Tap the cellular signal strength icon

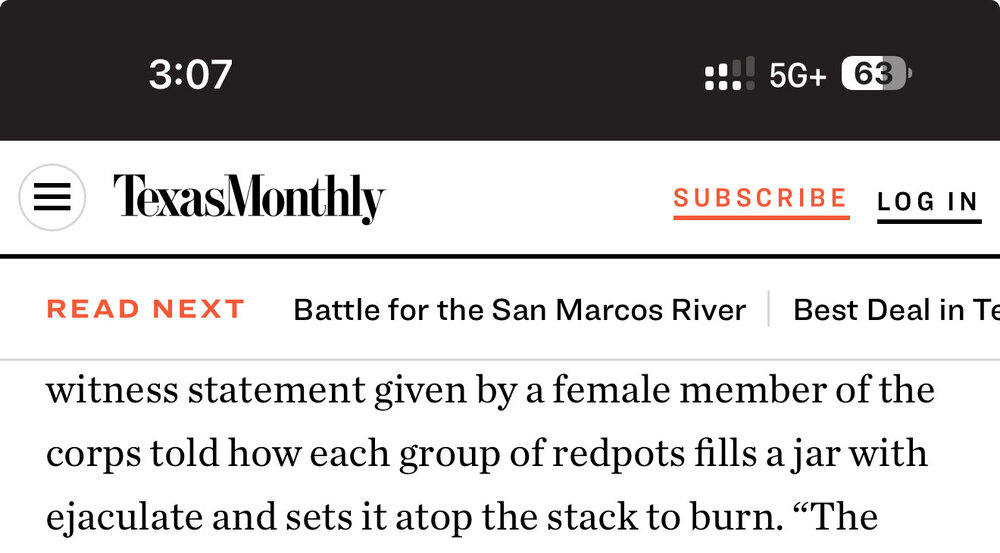pyautogui.click(x=729, y=74)
